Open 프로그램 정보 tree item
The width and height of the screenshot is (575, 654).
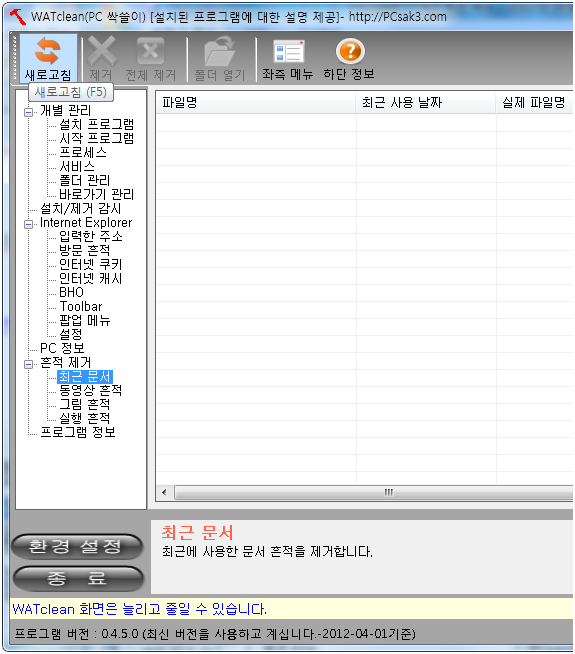click(x=78, y=432)
